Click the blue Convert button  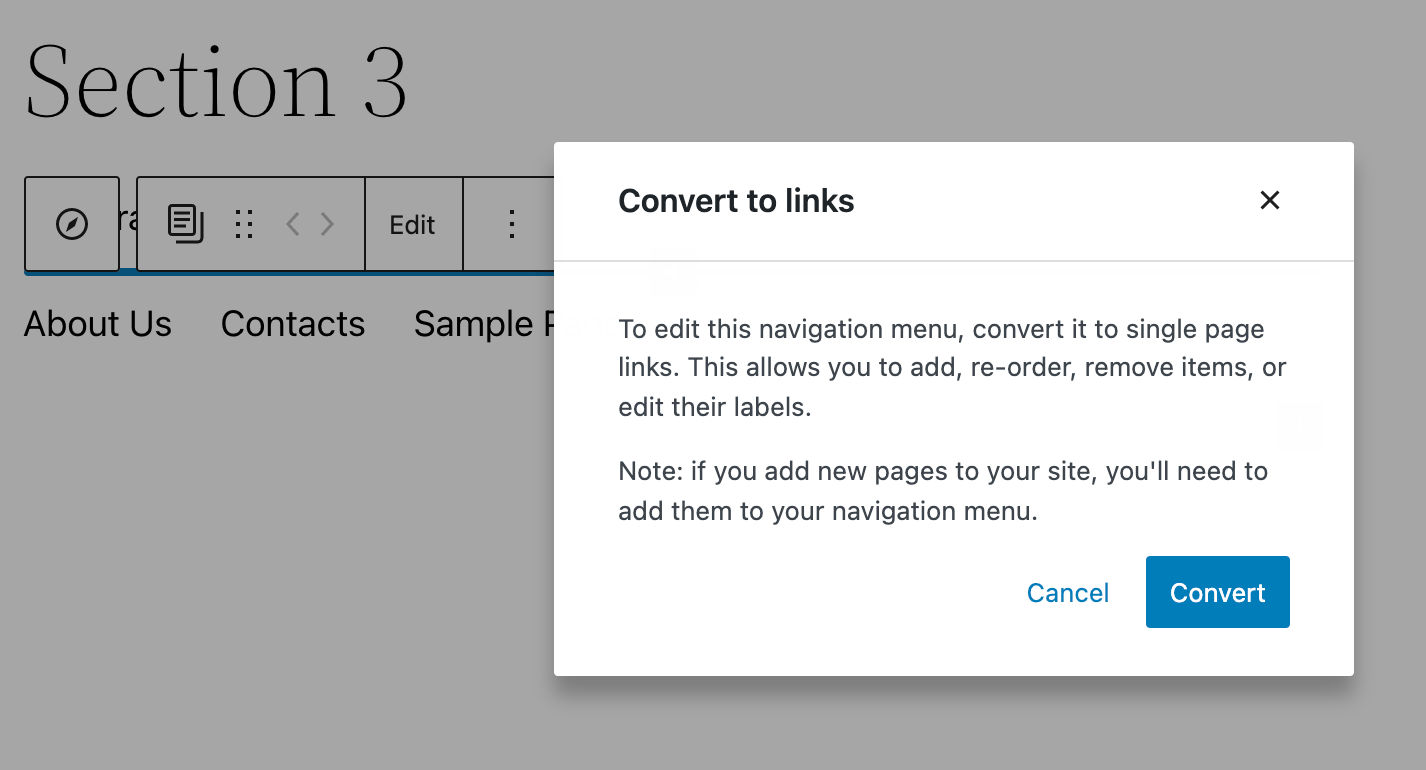(1217, 592)
